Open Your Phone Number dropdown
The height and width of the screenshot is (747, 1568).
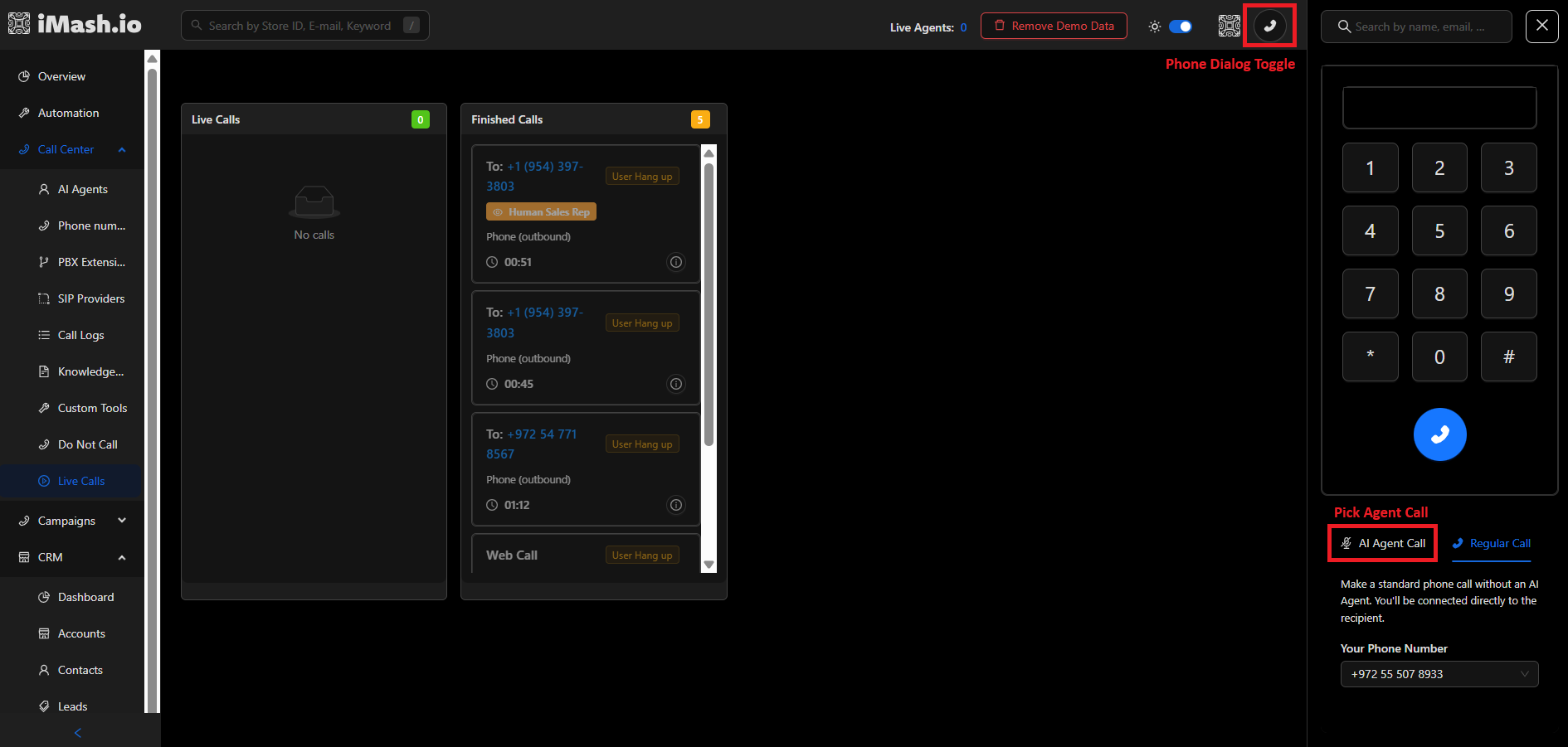pos(1439,674)
